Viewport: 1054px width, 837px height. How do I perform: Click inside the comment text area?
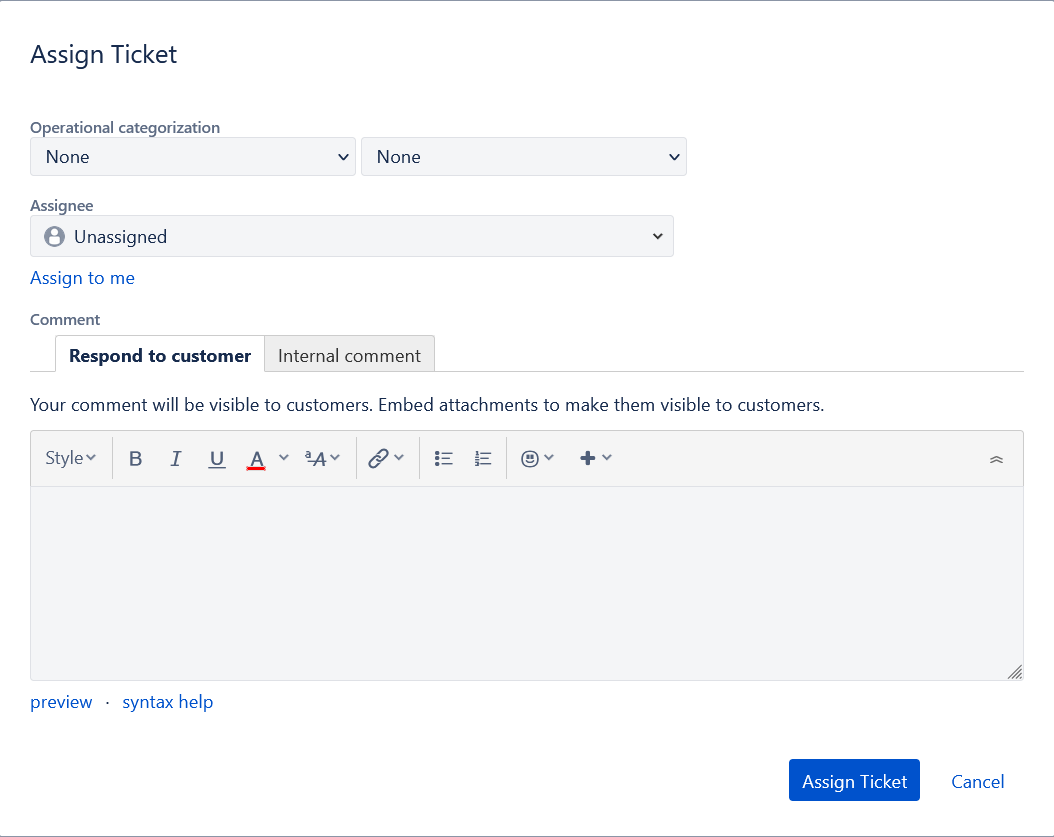pos(526,583)
